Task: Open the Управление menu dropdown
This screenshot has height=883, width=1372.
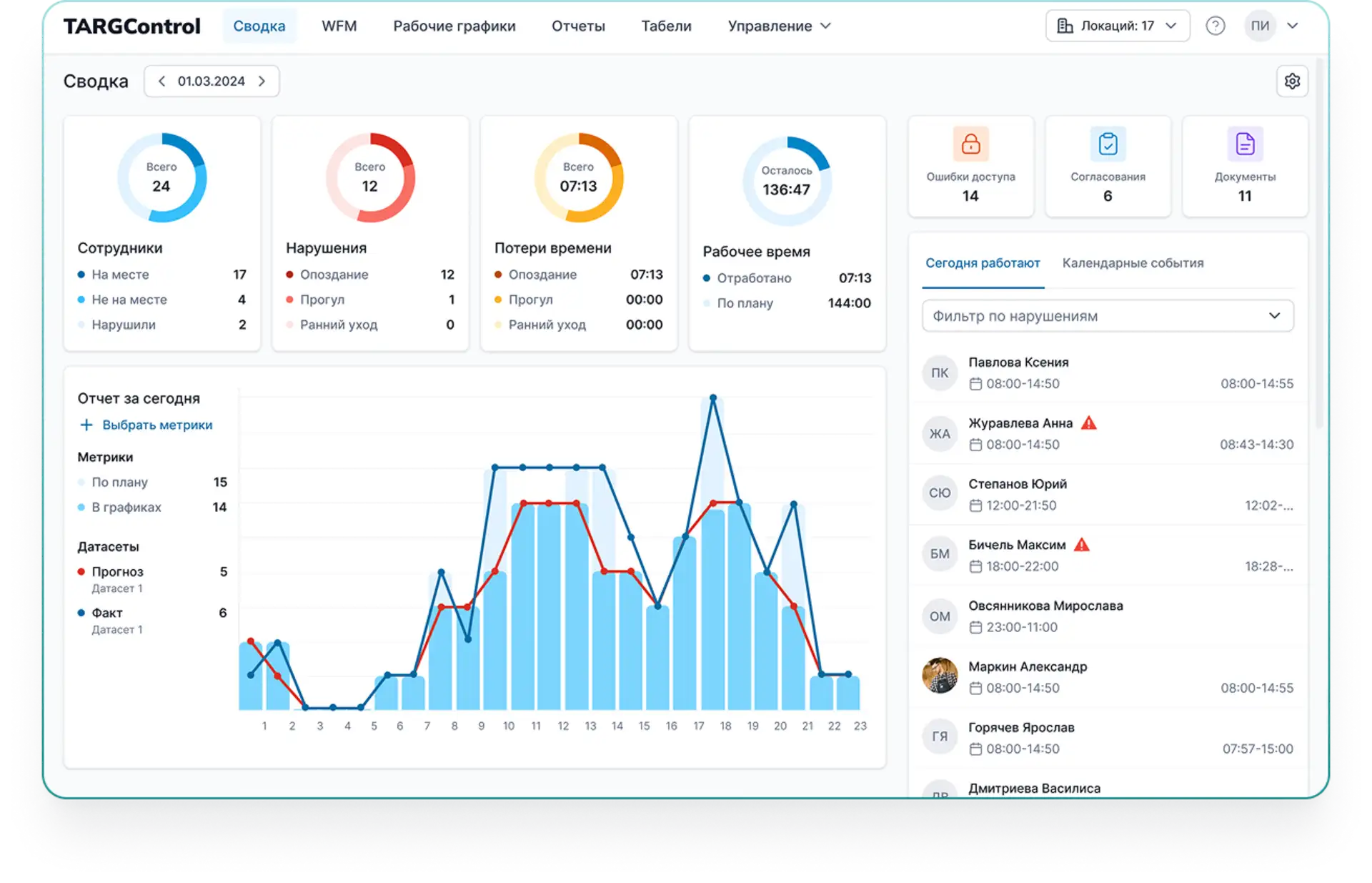Action: click(779, 26)
